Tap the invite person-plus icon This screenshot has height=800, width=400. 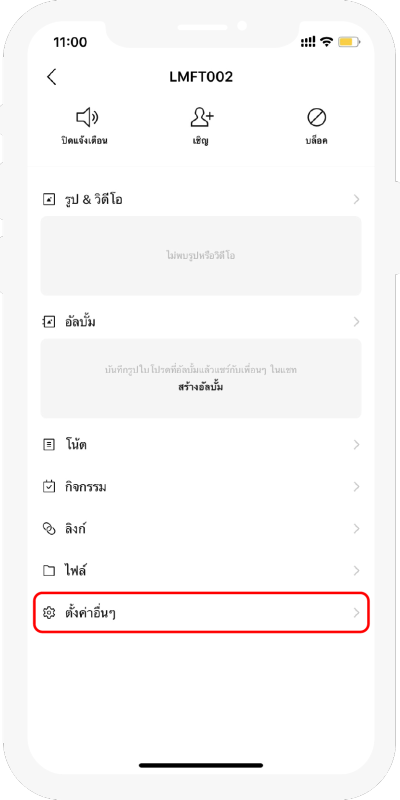(x=202, y=118)
